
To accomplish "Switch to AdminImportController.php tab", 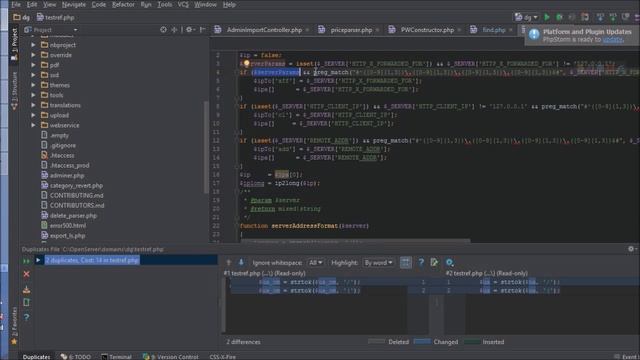I will pos(264,30).
